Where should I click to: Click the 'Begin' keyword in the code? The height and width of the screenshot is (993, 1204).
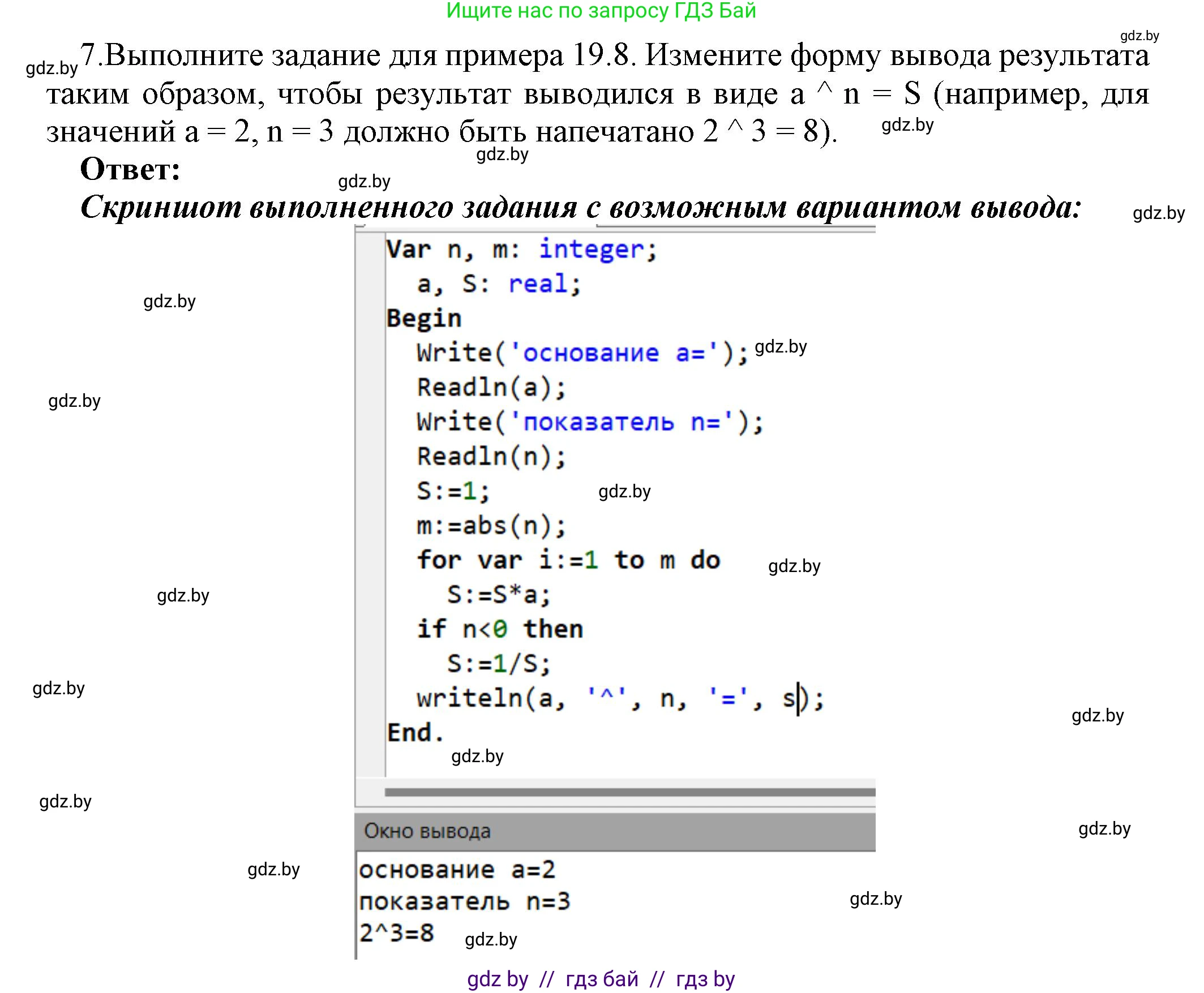(423, 319)
